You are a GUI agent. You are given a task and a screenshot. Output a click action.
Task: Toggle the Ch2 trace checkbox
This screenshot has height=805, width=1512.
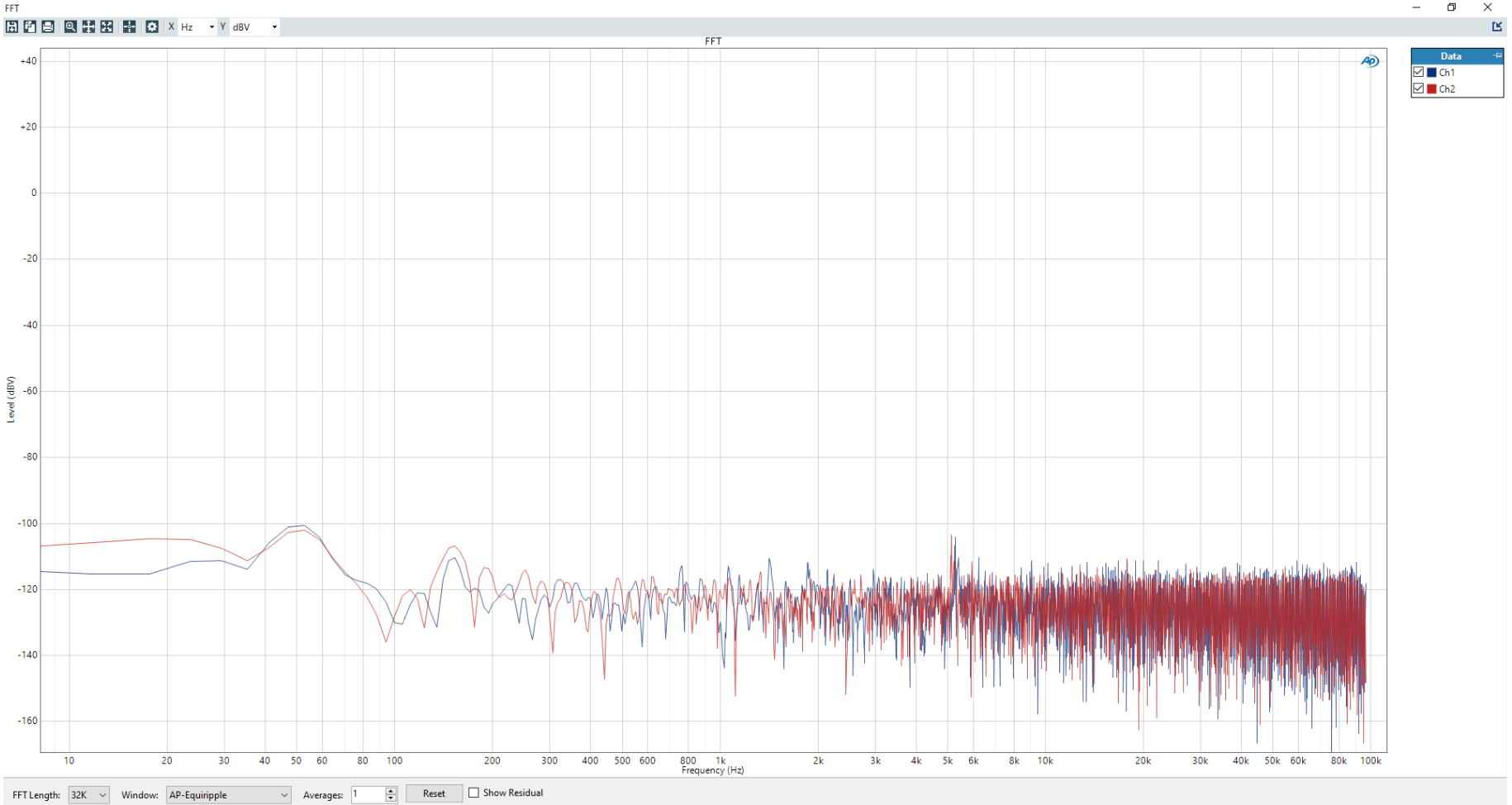pos(1419,88)
